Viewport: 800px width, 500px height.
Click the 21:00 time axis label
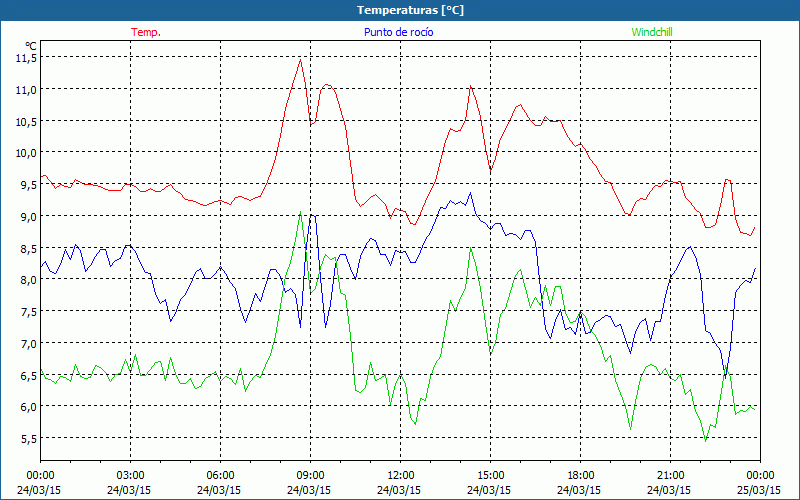coord(670,476)
